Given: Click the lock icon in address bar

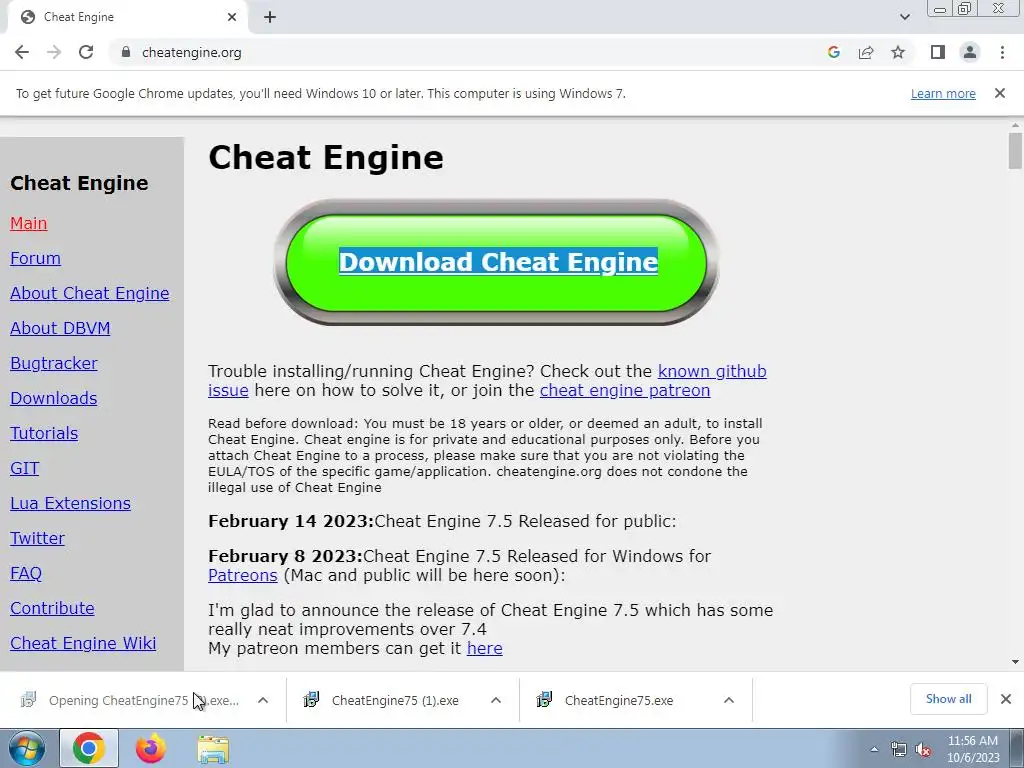Looking at the screenshot, I should 126,52.
